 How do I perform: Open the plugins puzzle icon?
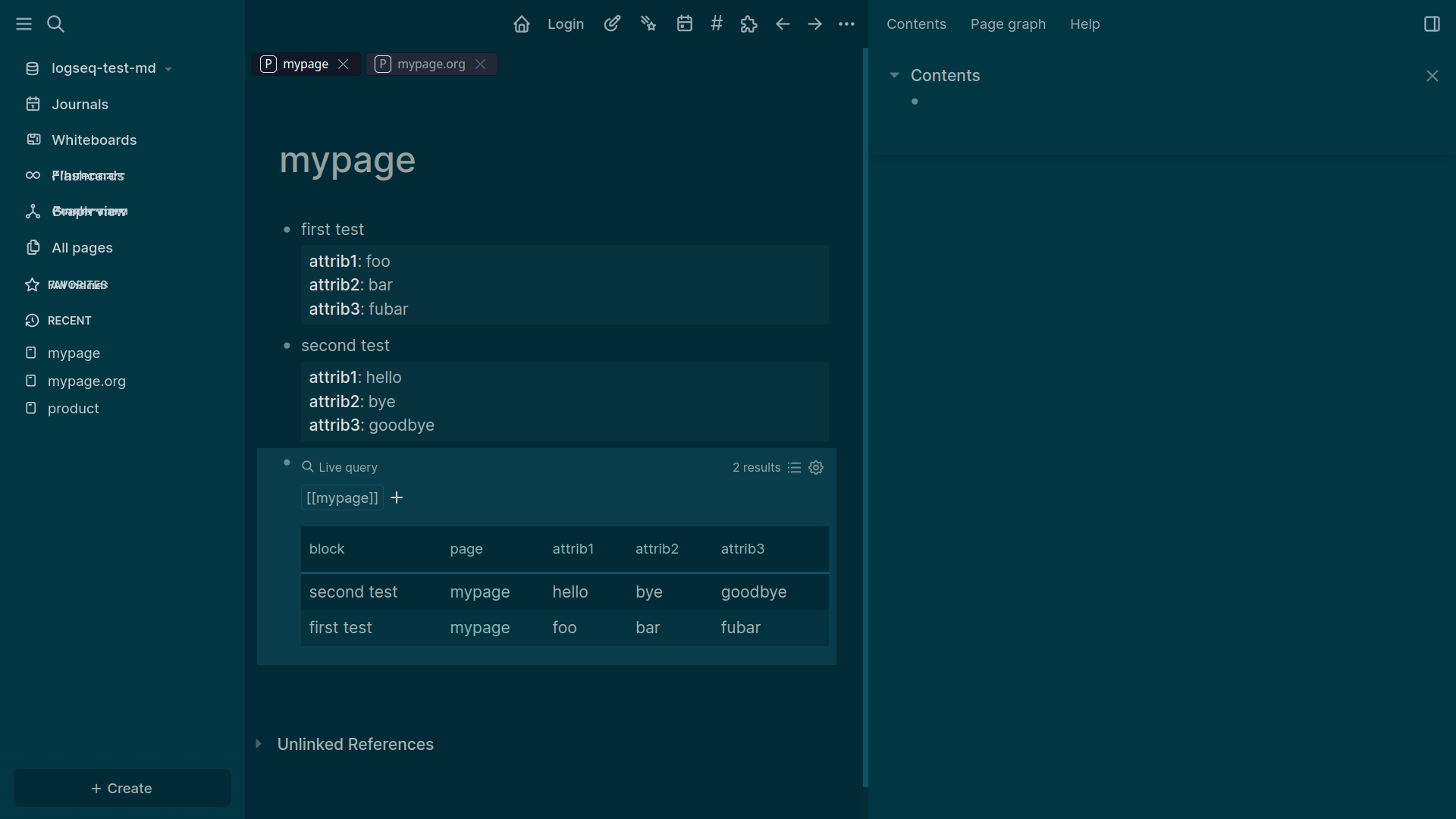(x=748, y=24)
